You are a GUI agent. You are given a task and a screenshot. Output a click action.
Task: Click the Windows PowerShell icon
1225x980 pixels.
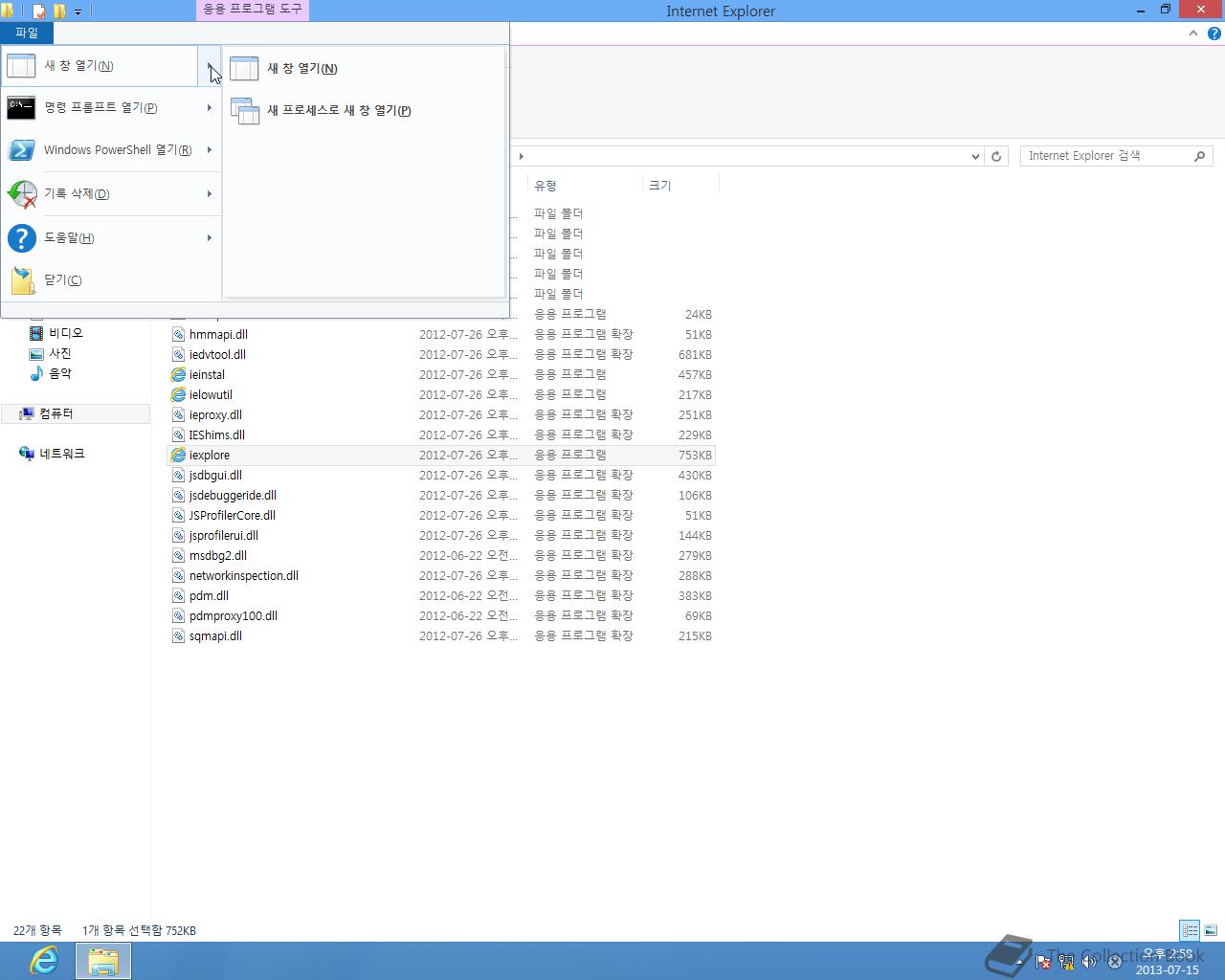(x=21, y=150)
